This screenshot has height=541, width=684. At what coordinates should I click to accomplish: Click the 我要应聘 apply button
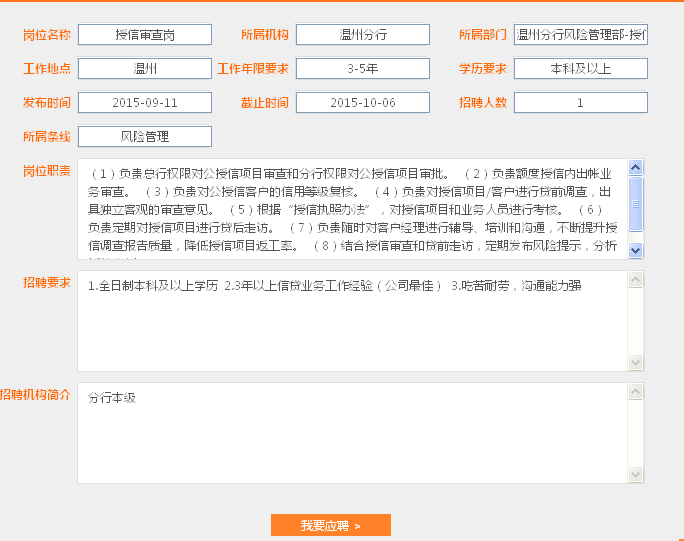coord(330,525)
